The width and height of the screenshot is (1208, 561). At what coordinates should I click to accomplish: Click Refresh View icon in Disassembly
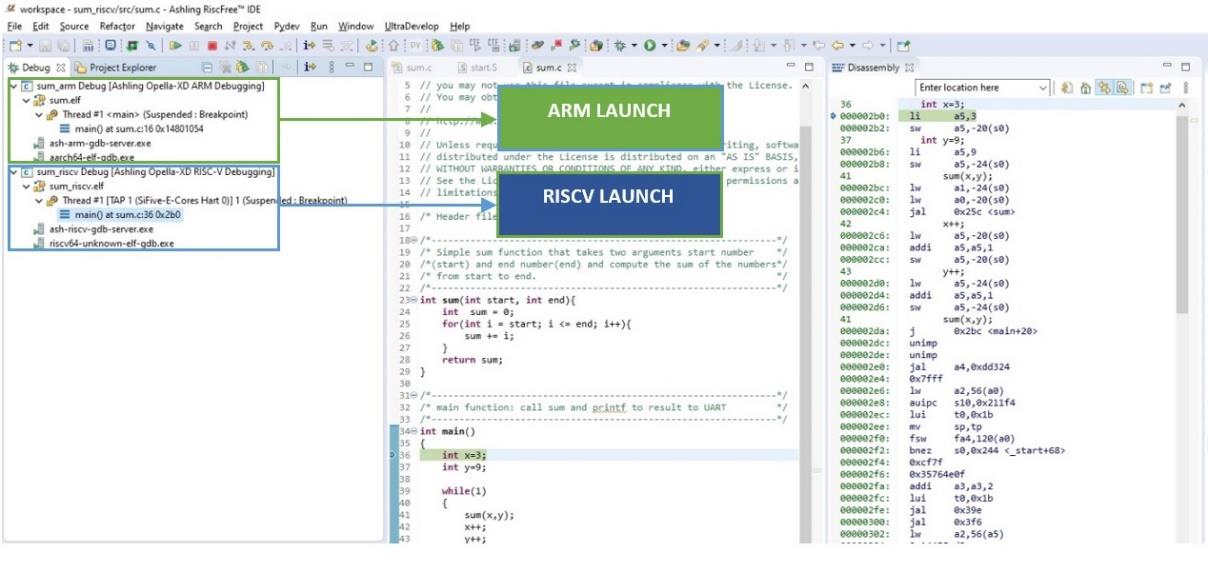pyautogui.click(x=1067, y=88)
